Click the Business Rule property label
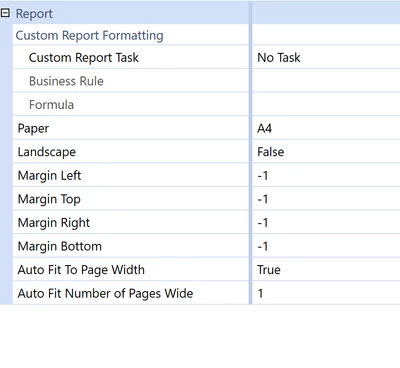The height and width of the screenshot is (368, 400). tap(66, 81)
